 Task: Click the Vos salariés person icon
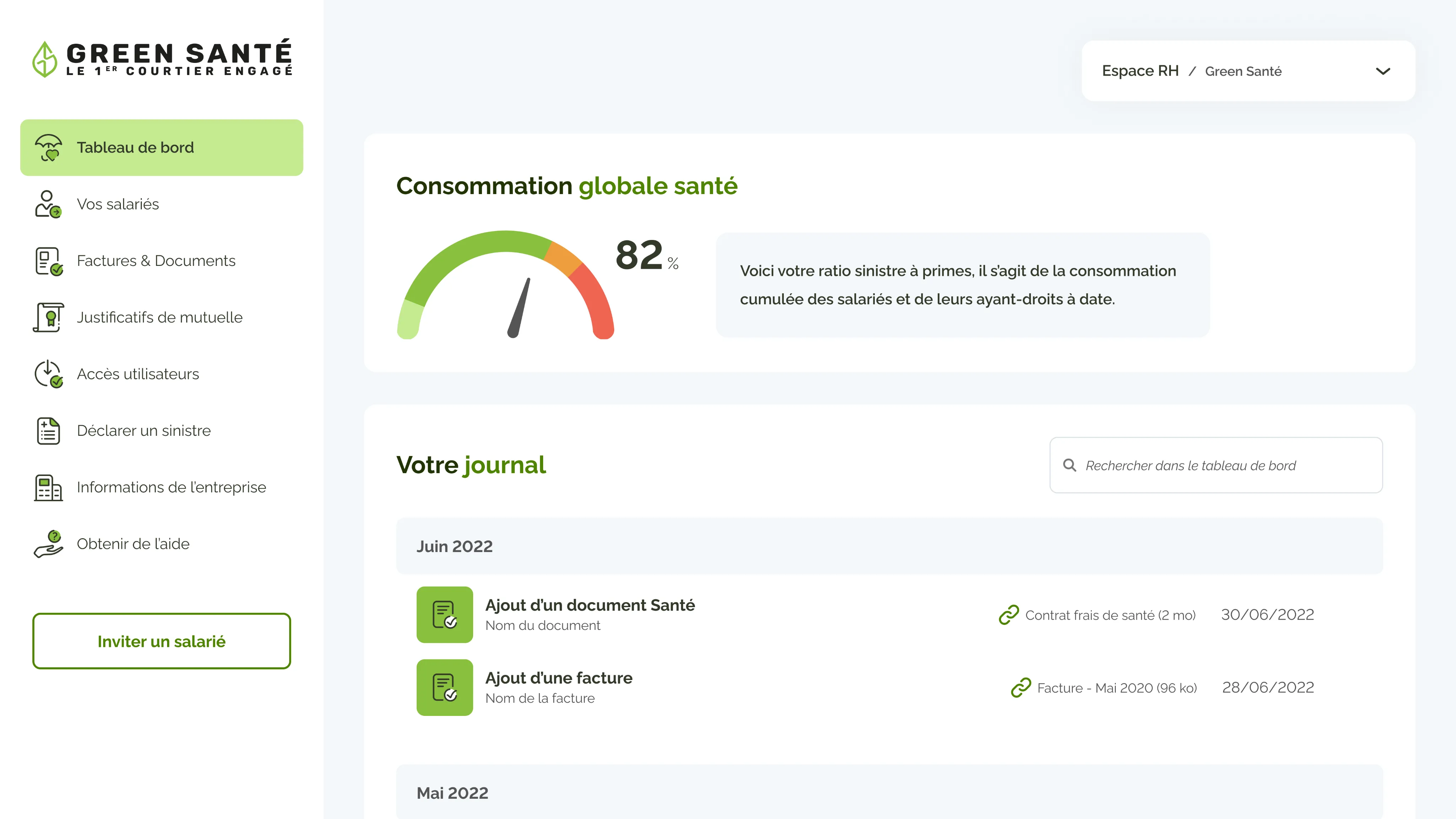[48, 204]
